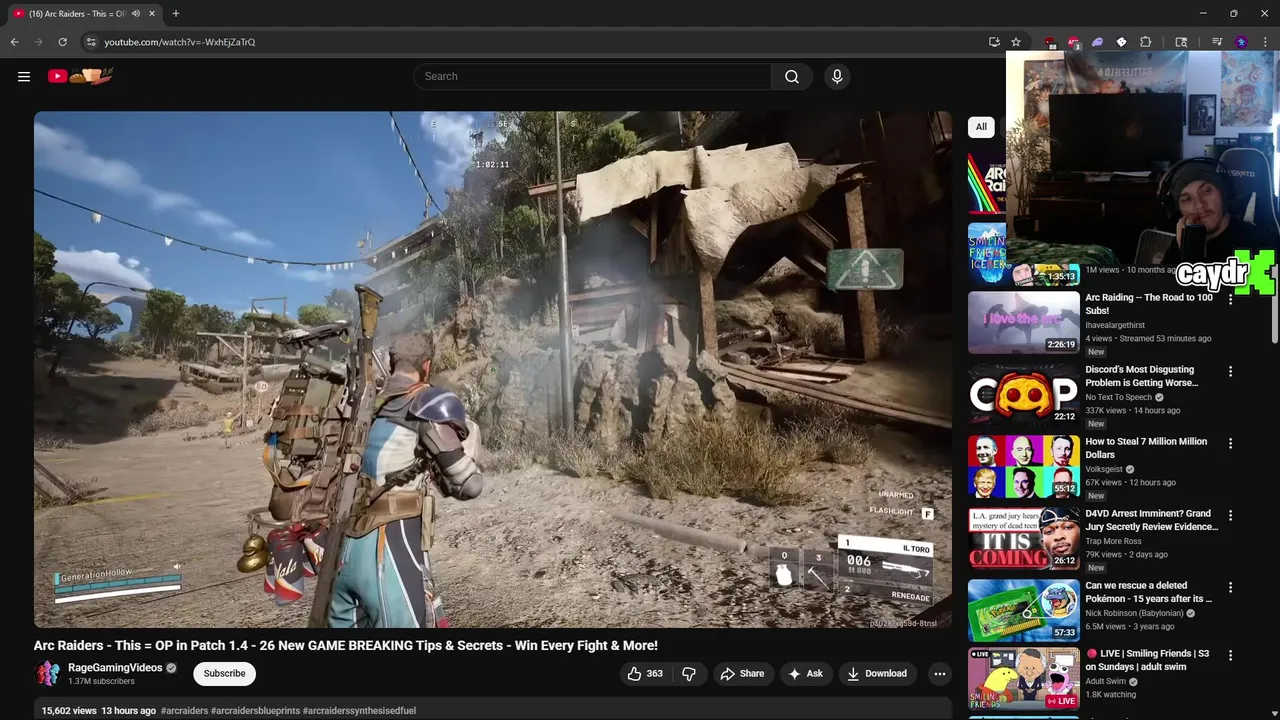This screenshot has width=1280, height=720.
Task: Open Discord's Most Disgusting Problem thumbnail
Action: point(1024,394)
